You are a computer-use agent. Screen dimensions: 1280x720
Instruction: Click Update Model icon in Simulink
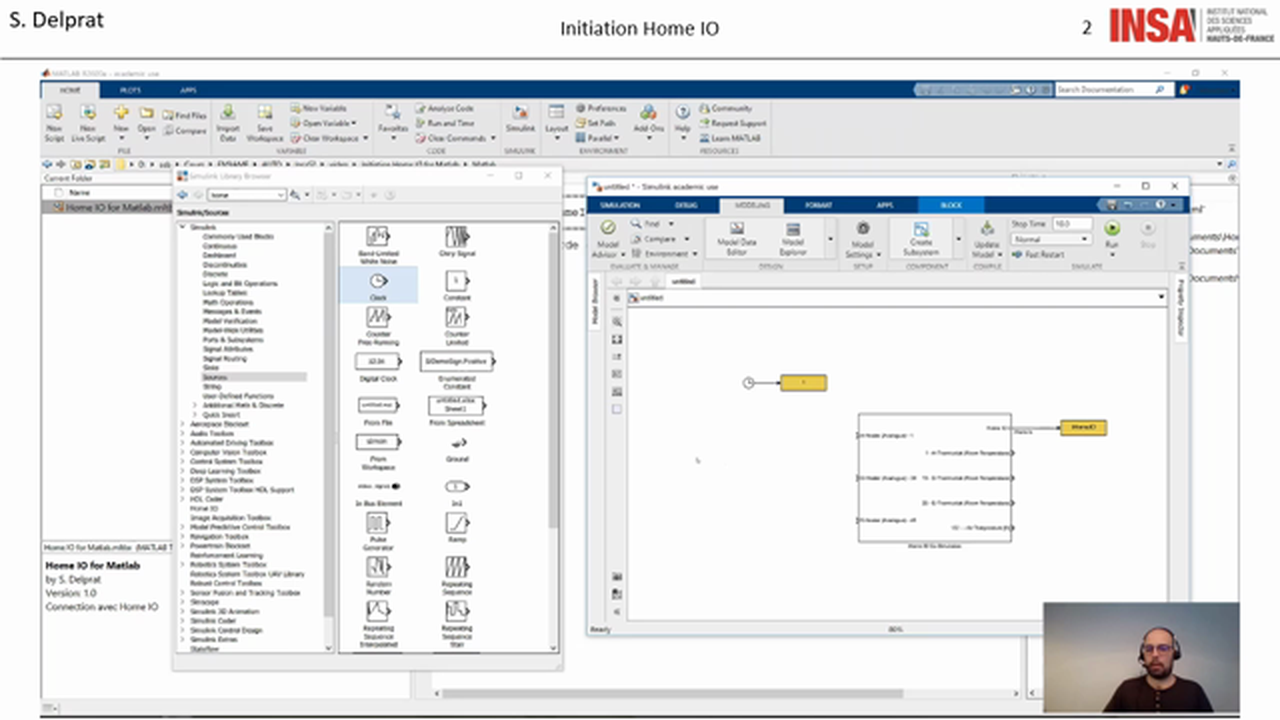pyautogui.click(x=987, y=230)
